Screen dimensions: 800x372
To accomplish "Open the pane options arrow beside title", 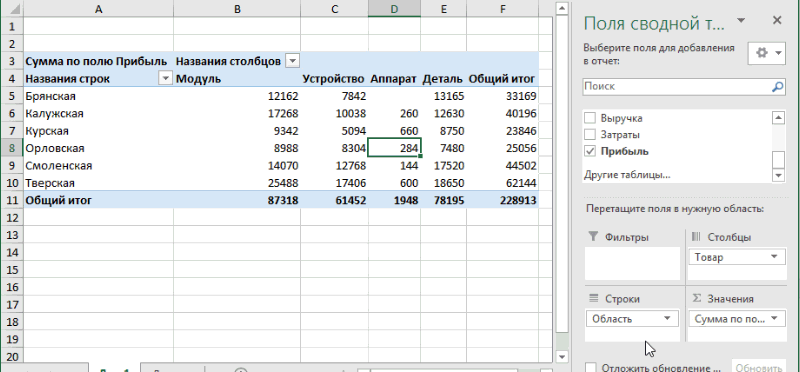I will click(741, 20).
